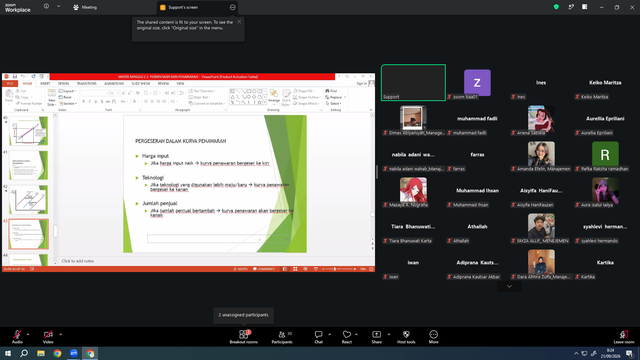Click the zoom baa01 Z avatar tile

coord(477,82)
